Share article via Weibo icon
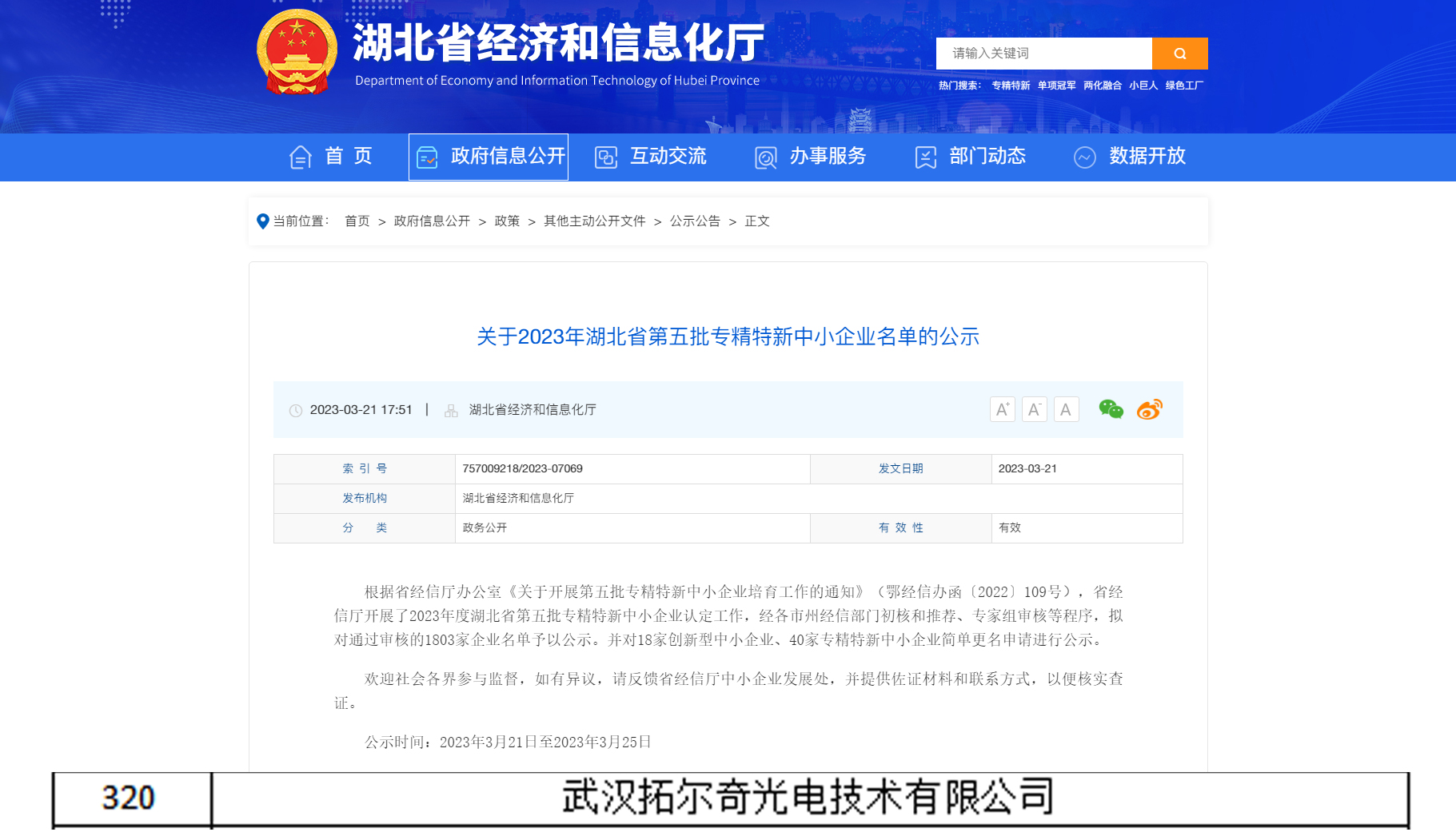Image resolution: width=1456 pixels, height=836 pixels. [1150, 409]
